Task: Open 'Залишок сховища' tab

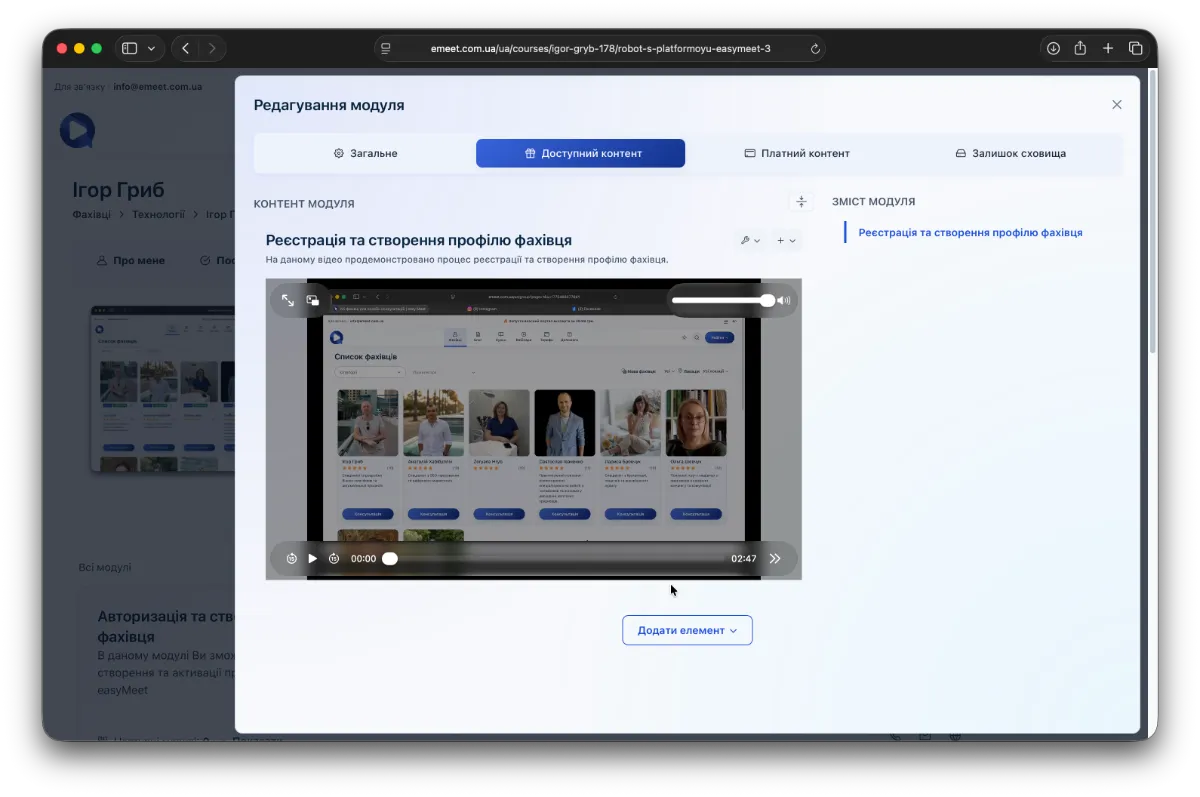Action: (1010, 153)
